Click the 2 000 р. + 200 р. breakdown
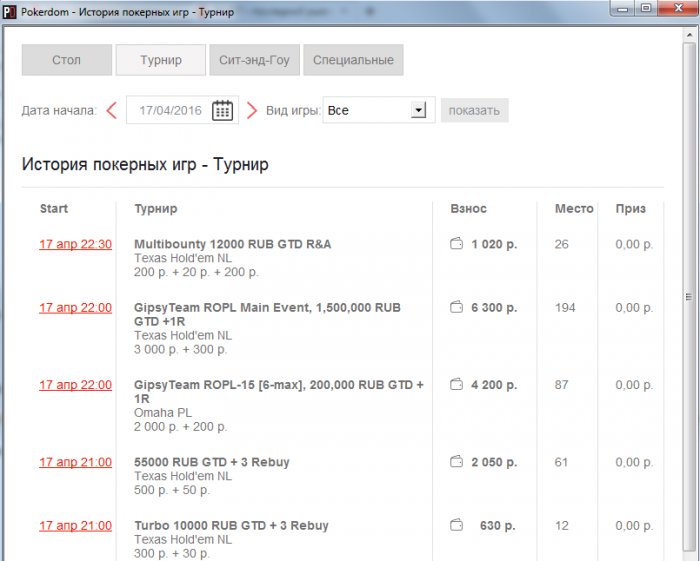Viewport: 700px width, 561px height. click(180, 427)
